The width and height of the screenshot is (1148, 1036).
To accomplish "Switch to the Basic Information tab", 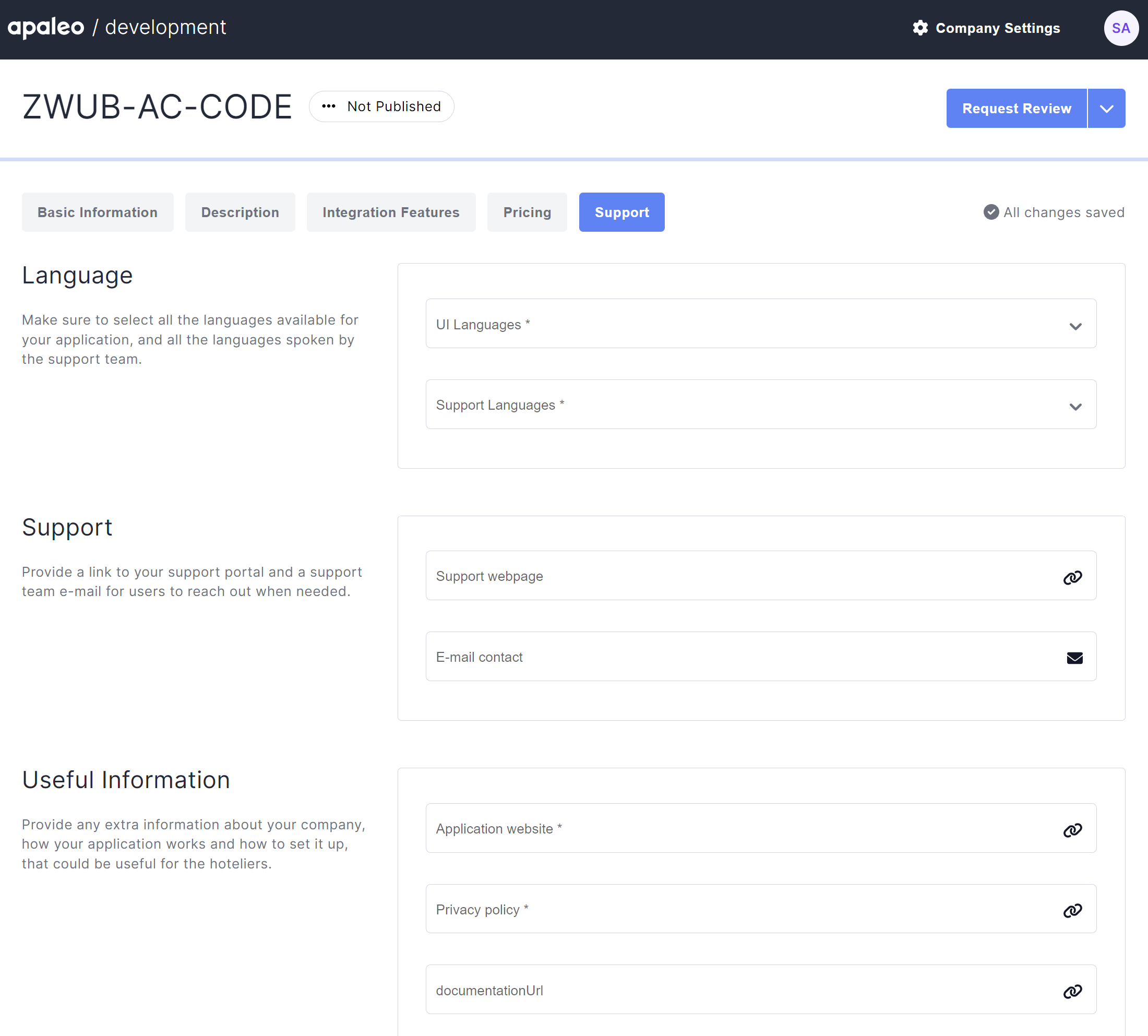I will click(x=98, y=212).
